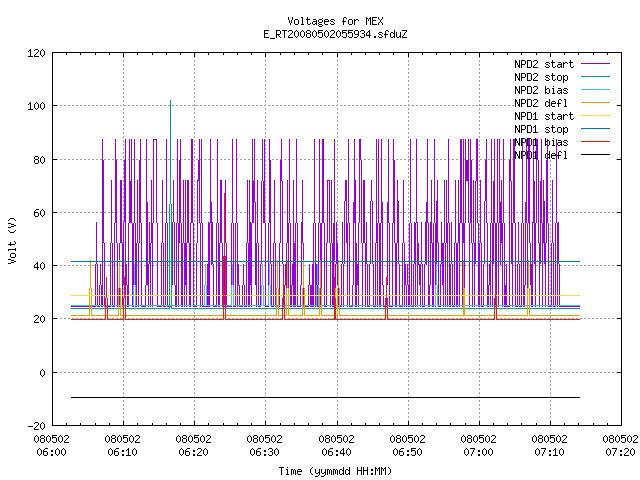Click the x-axis tick label 06:40
The height and width of the screenshot is (480, 640).
336,452
